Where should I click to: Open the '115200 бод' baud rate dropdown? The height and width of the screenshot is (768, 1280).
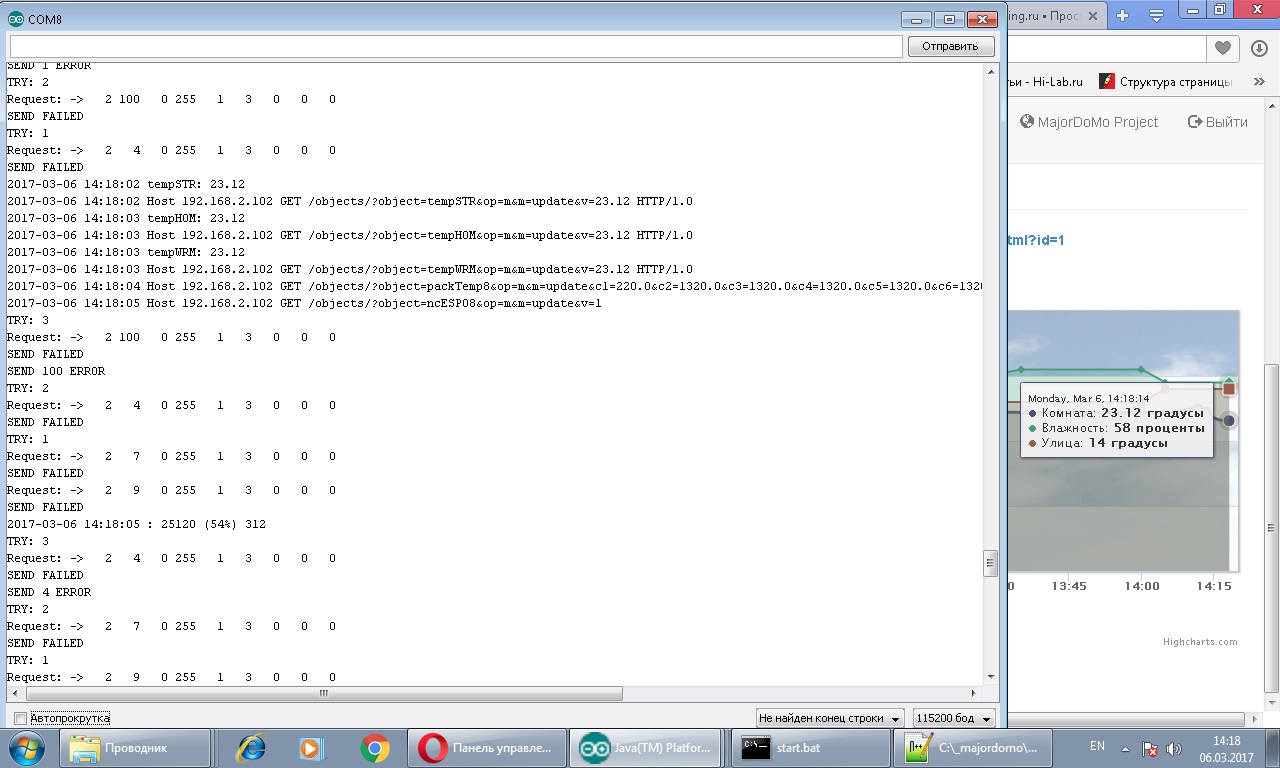coord(954,718)
